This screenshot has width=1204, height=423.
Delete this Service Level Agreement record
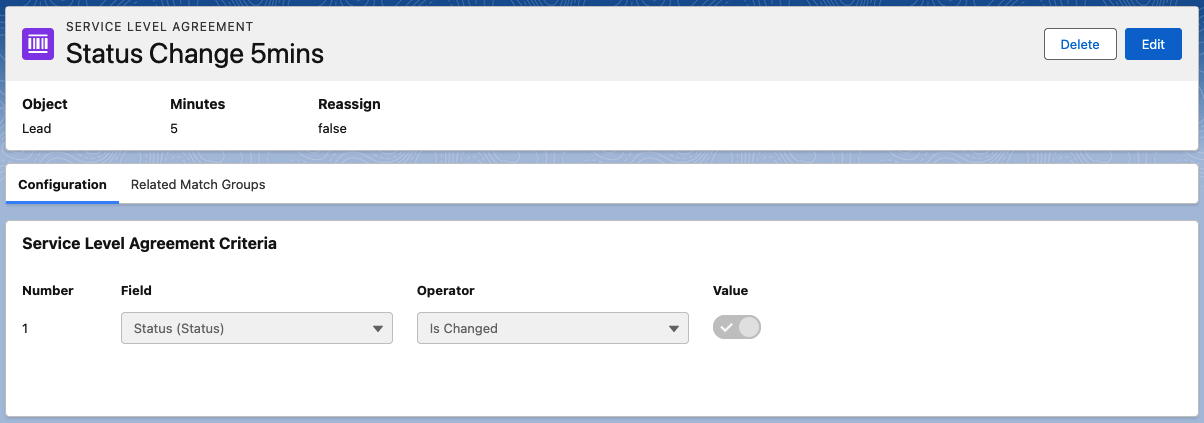[1080, 44]
